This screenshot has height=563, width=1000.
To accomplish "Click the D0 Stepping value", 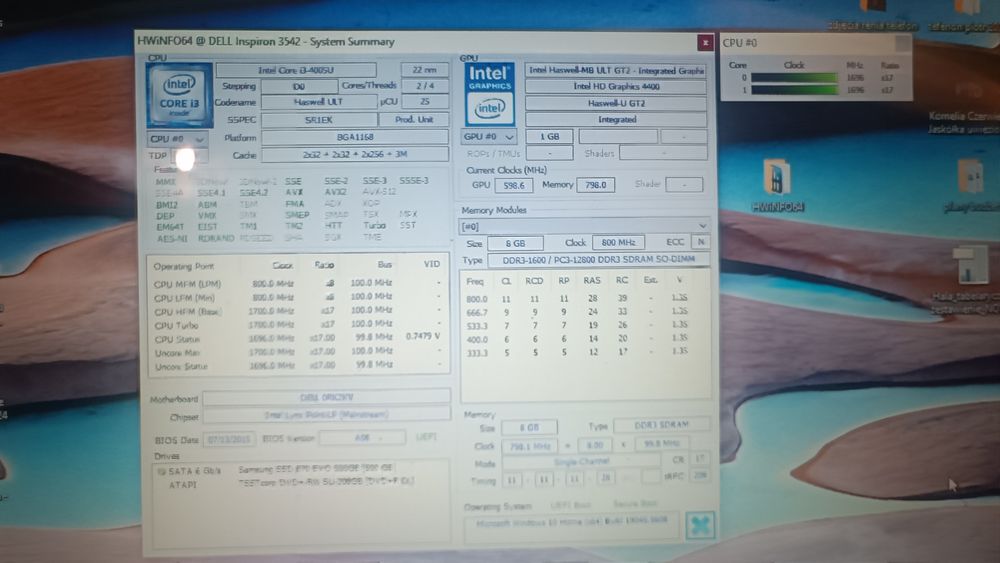I will coord(299,86).
